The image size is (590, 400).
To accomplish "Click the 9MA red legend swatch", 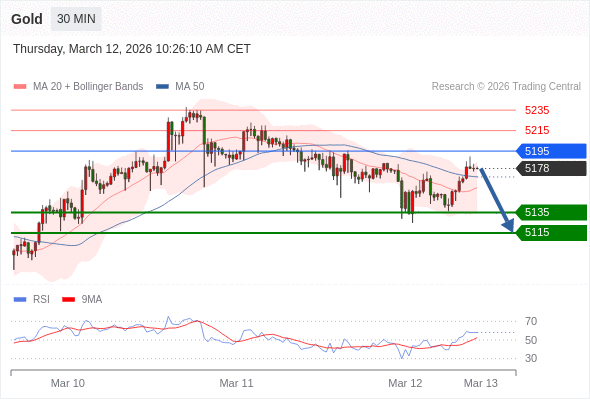I will click(68, 300).
